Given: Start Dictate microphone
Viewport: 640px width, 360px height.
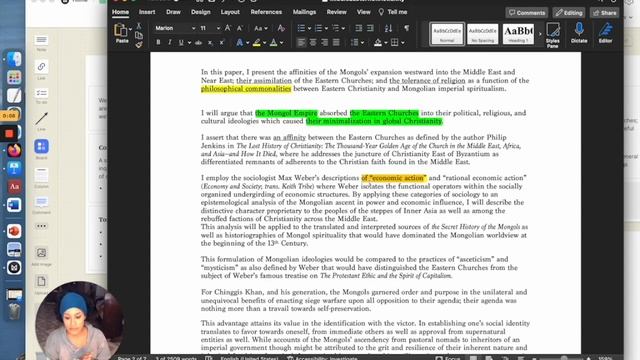Looking at the screenshot, I should [x=579, y=33].
